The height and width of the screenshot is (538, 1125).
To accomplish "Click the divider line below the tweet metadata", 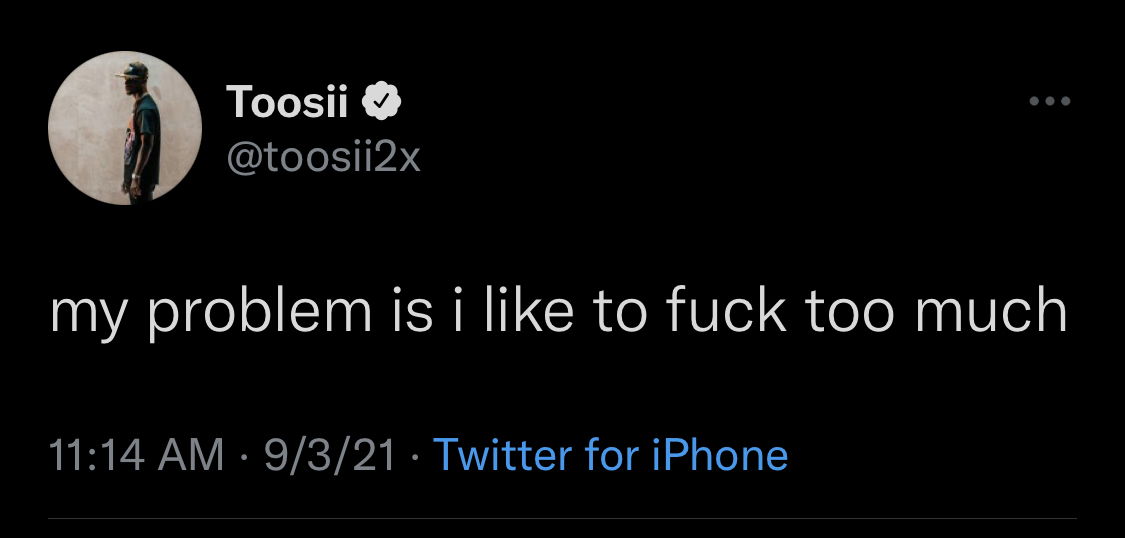I will click(562, 519).
